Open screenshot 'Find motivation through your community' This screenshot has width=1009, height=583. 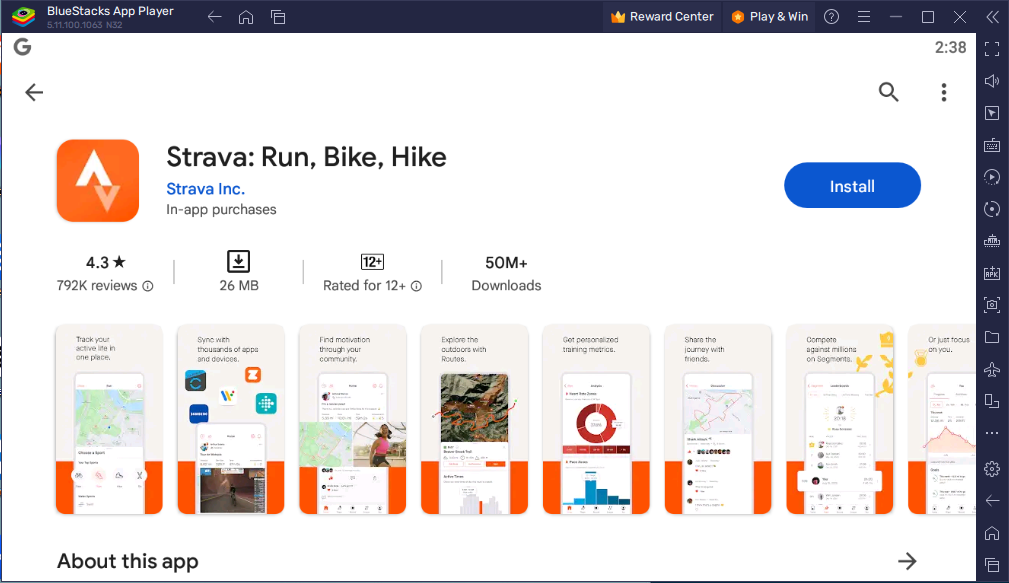[353, 420]
